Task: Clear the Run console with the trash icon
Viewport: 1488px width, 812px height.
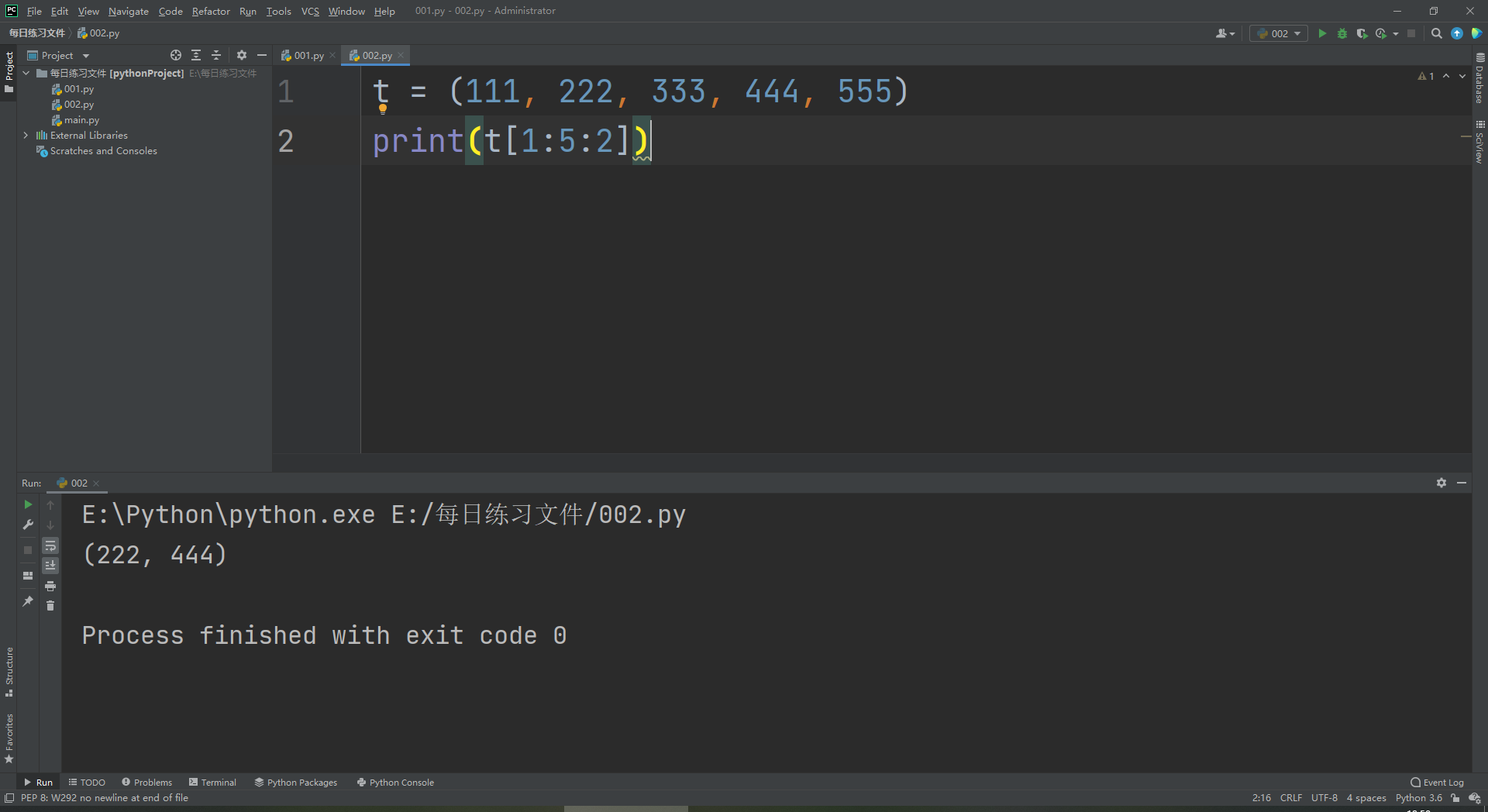Action: point(50,605)
